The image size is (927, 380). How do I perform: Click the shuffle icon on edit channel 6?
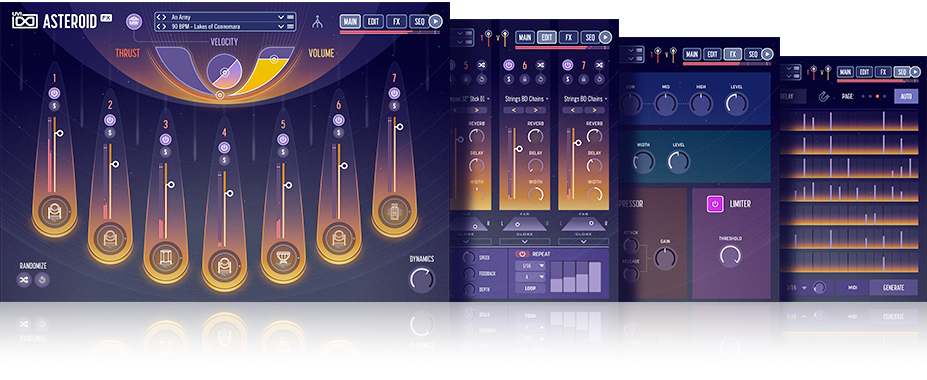point(540,65)
